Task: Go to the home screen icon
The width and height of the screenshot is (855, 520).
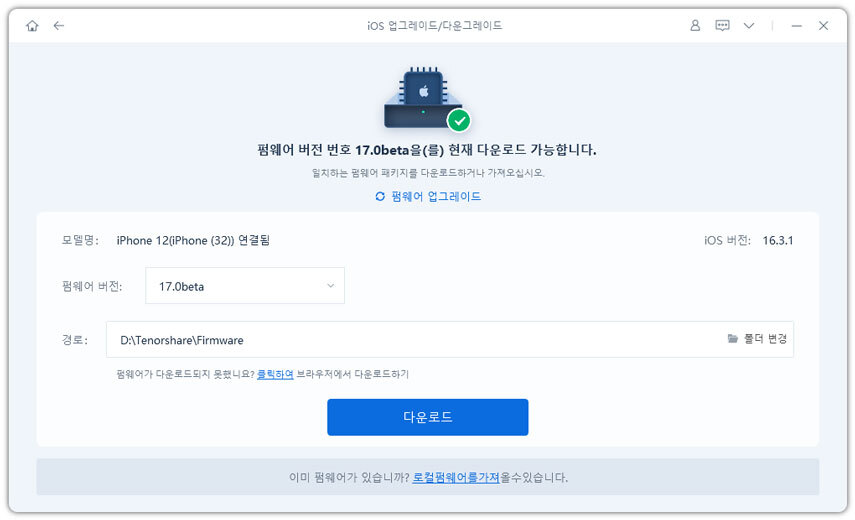Action: (x=32, y=26)
